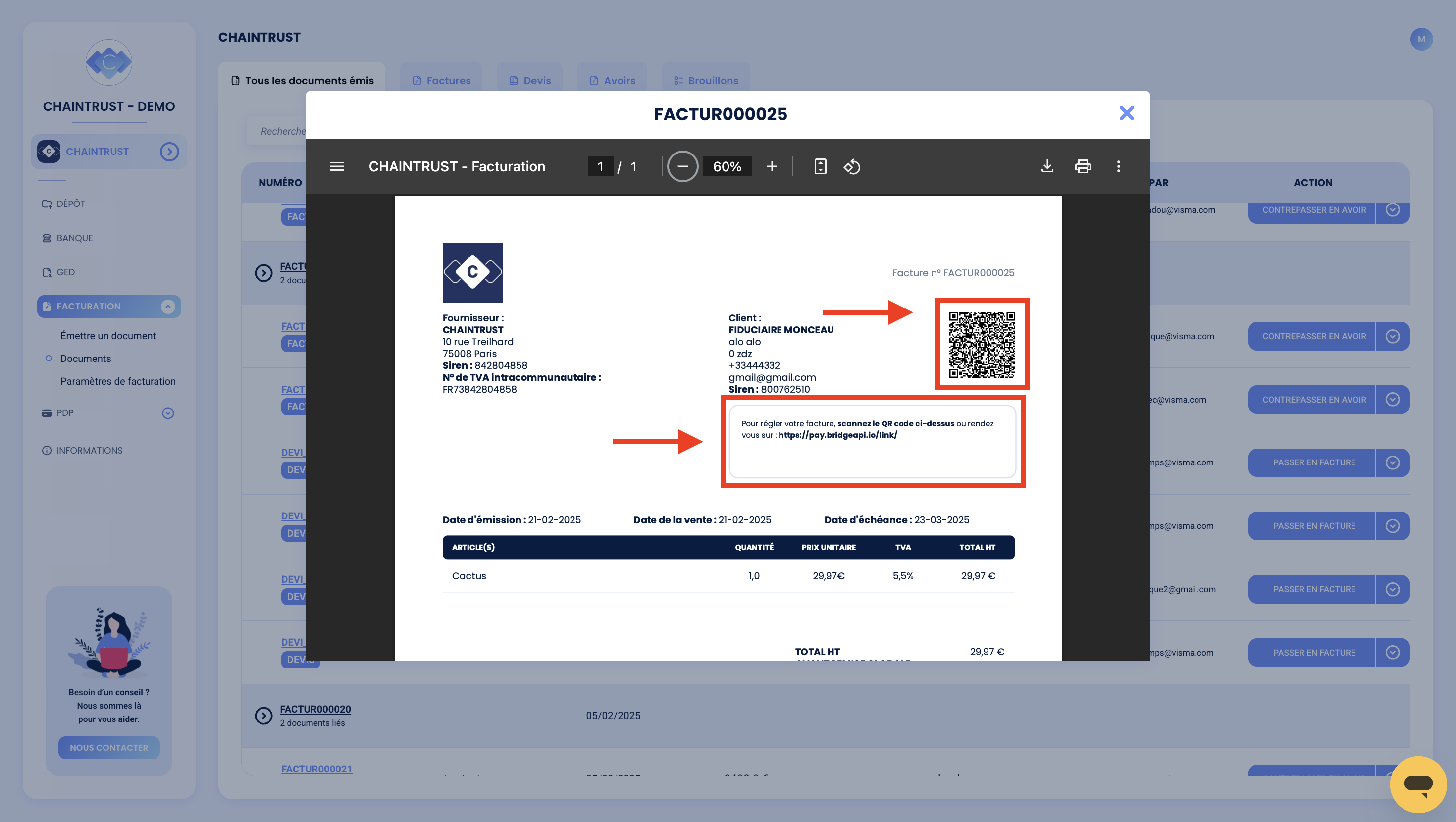Click the Facture n° FACTUR000025 text
This screenshot has width=1456, height=822.
pos(953,272)
